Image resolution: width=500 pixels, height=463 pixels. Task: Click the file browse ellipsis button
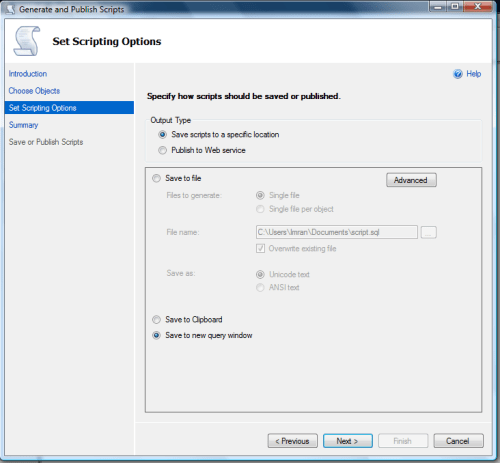[429, 232]
